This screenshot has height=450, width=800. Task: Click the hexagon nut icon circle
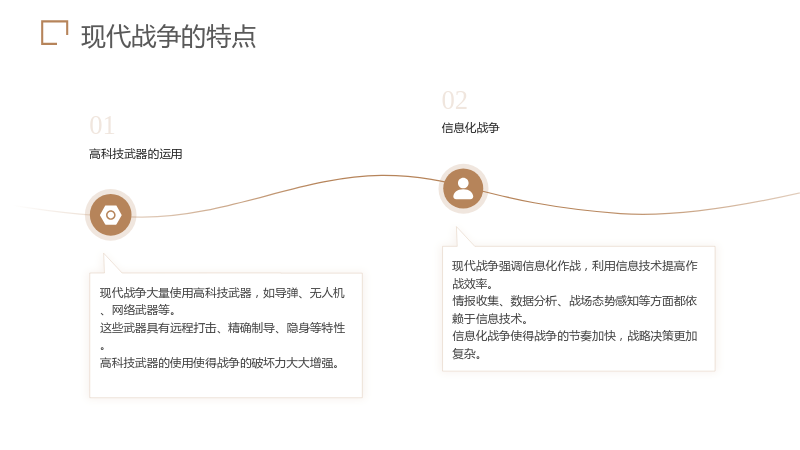coord(110,215)
